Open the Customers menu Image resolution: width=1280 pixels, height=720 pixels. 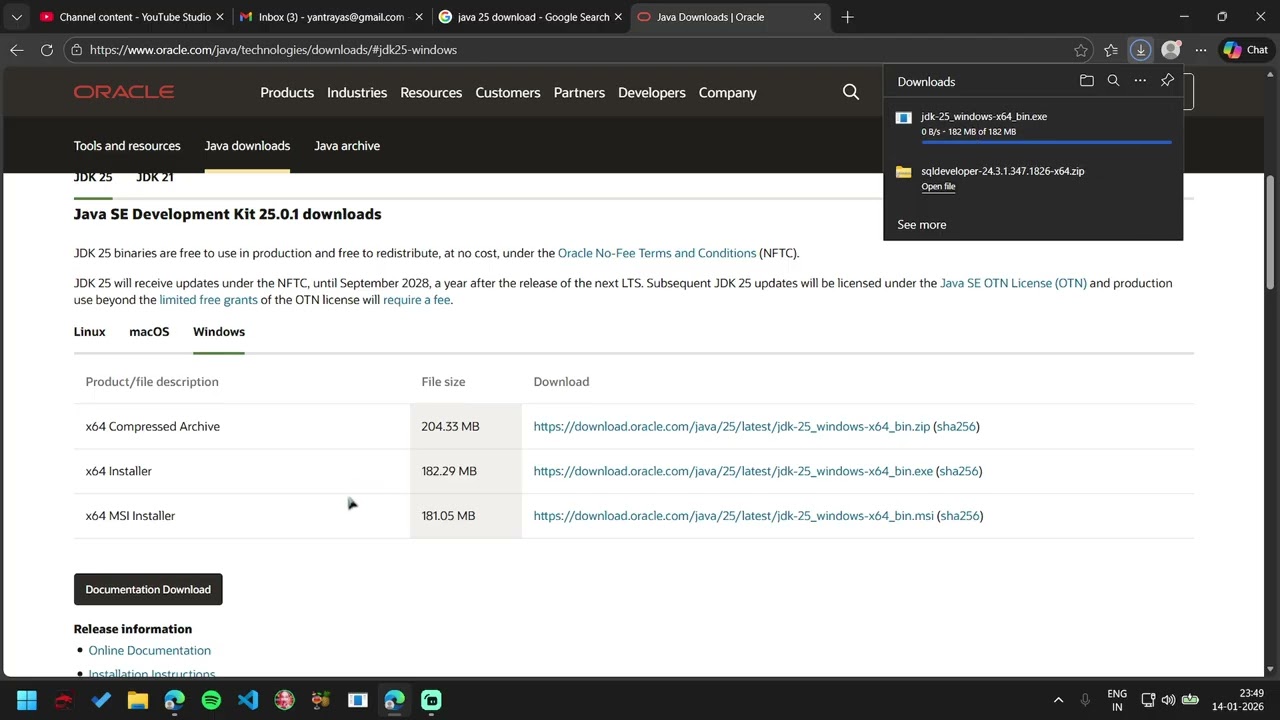tap(508, 92)
